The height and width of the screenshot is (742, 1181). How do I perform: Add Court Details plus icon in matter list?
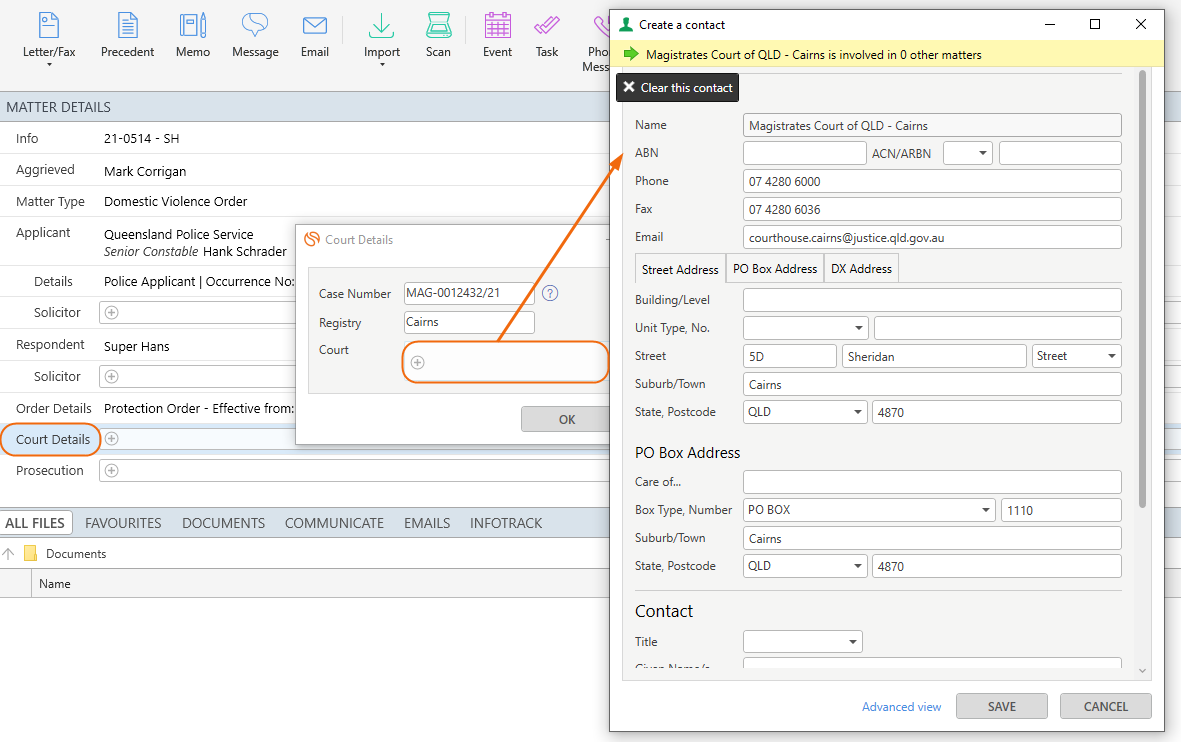click(x=111, y=438)
